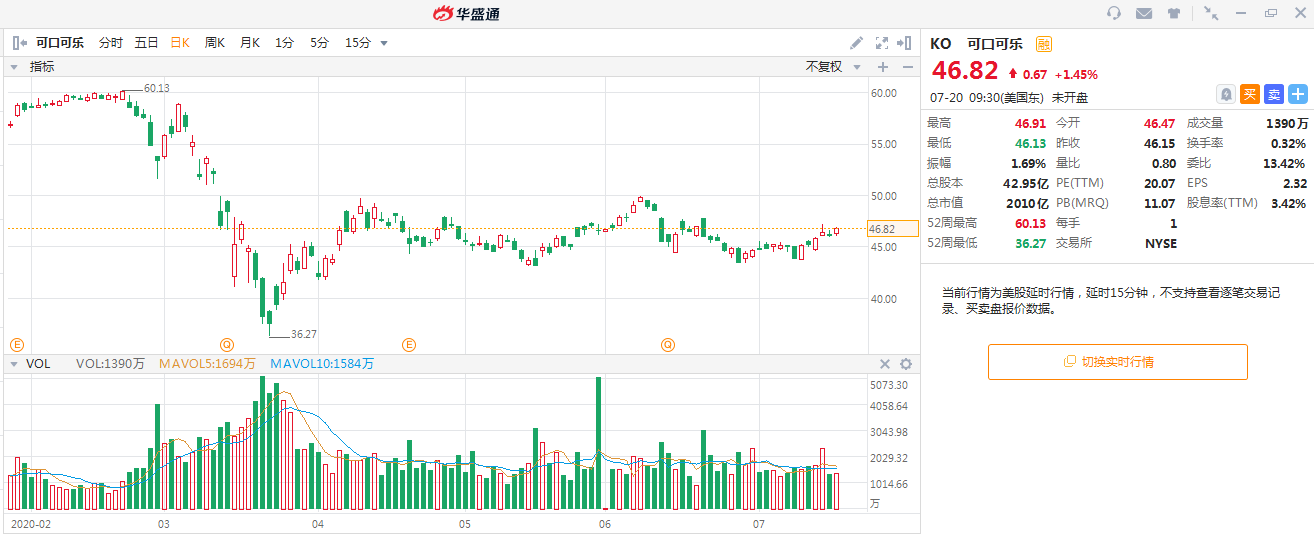Screen dimensions: 1314x534
Task: Open the messages envelope icon
Action: pos(1144,13)
